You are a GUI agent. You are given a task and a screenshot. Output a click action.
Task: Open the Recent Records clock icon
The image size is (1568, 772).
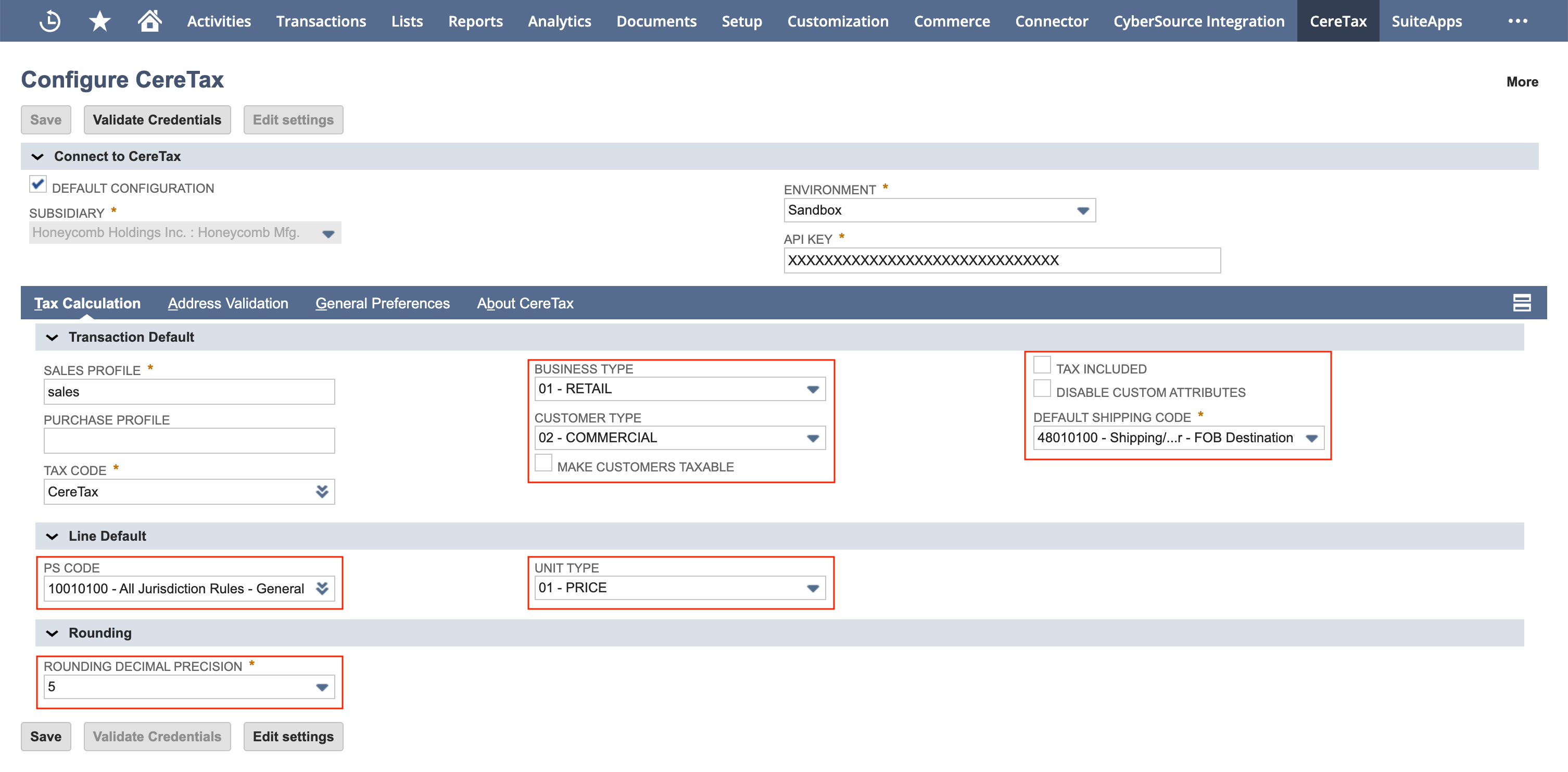tap(49, 21)
